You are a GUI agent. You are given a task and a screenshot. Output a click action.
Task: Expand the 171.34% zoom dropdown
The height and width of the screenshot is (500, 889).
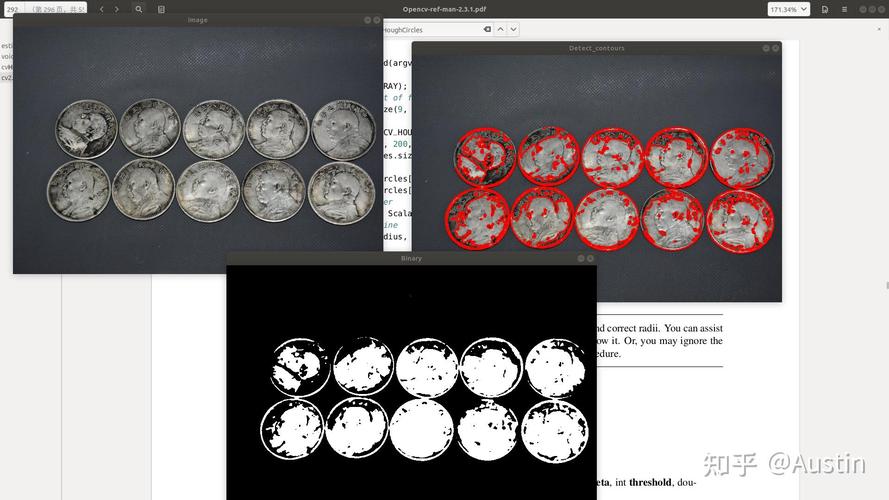click(x=789, y=9)
